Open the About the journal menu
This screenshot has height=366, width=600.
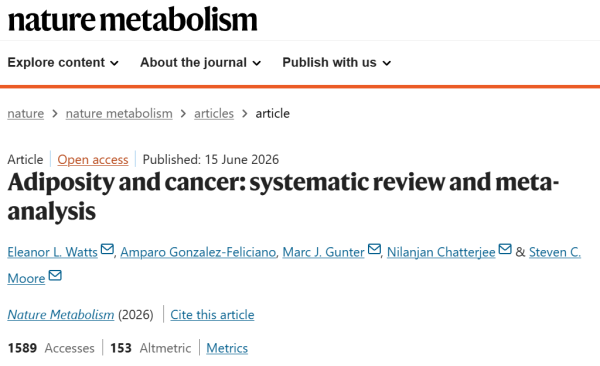(x=201, y=62)
